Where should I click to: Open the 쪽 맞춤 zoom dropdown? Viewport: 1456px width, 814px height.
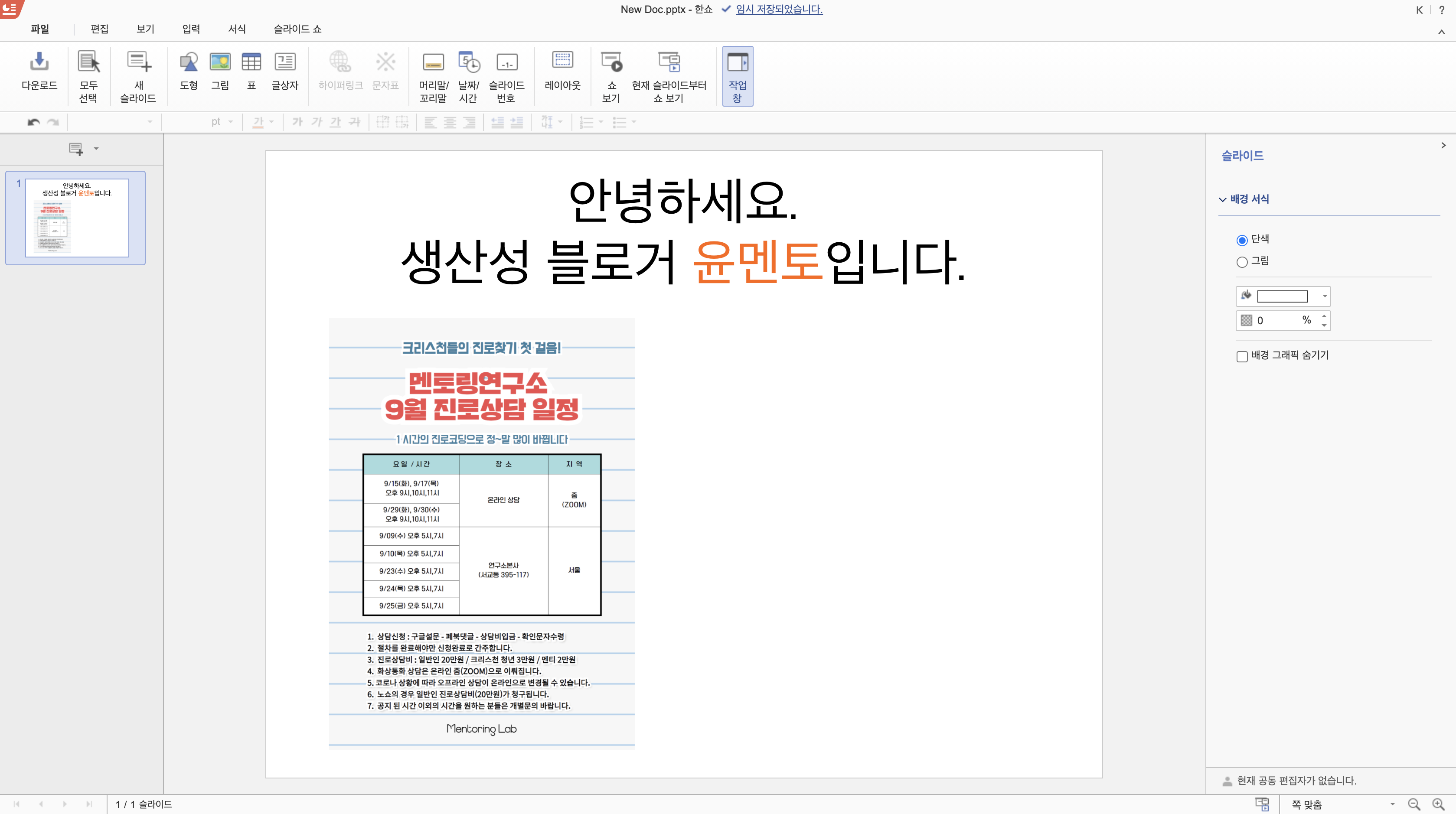(1392, 804)
